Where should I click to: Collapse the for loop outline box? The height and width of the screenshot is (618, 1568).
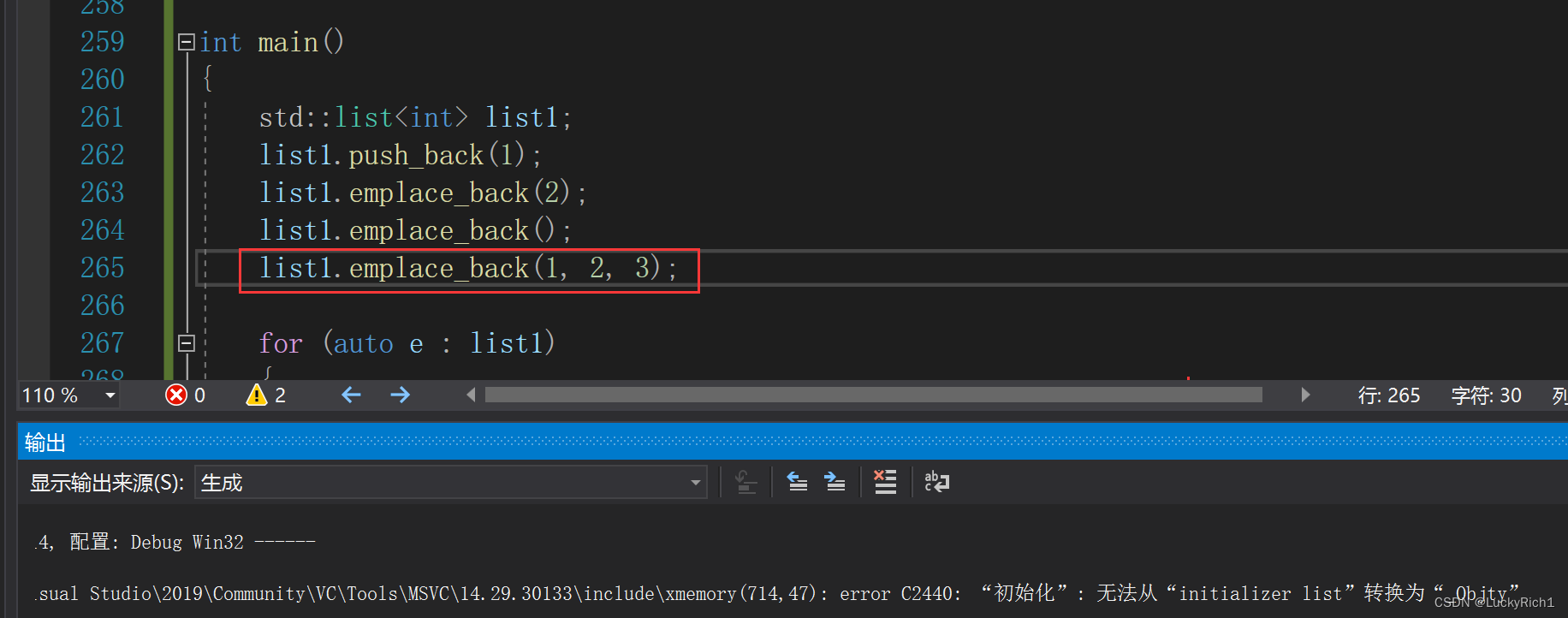(x=187, y=343)
